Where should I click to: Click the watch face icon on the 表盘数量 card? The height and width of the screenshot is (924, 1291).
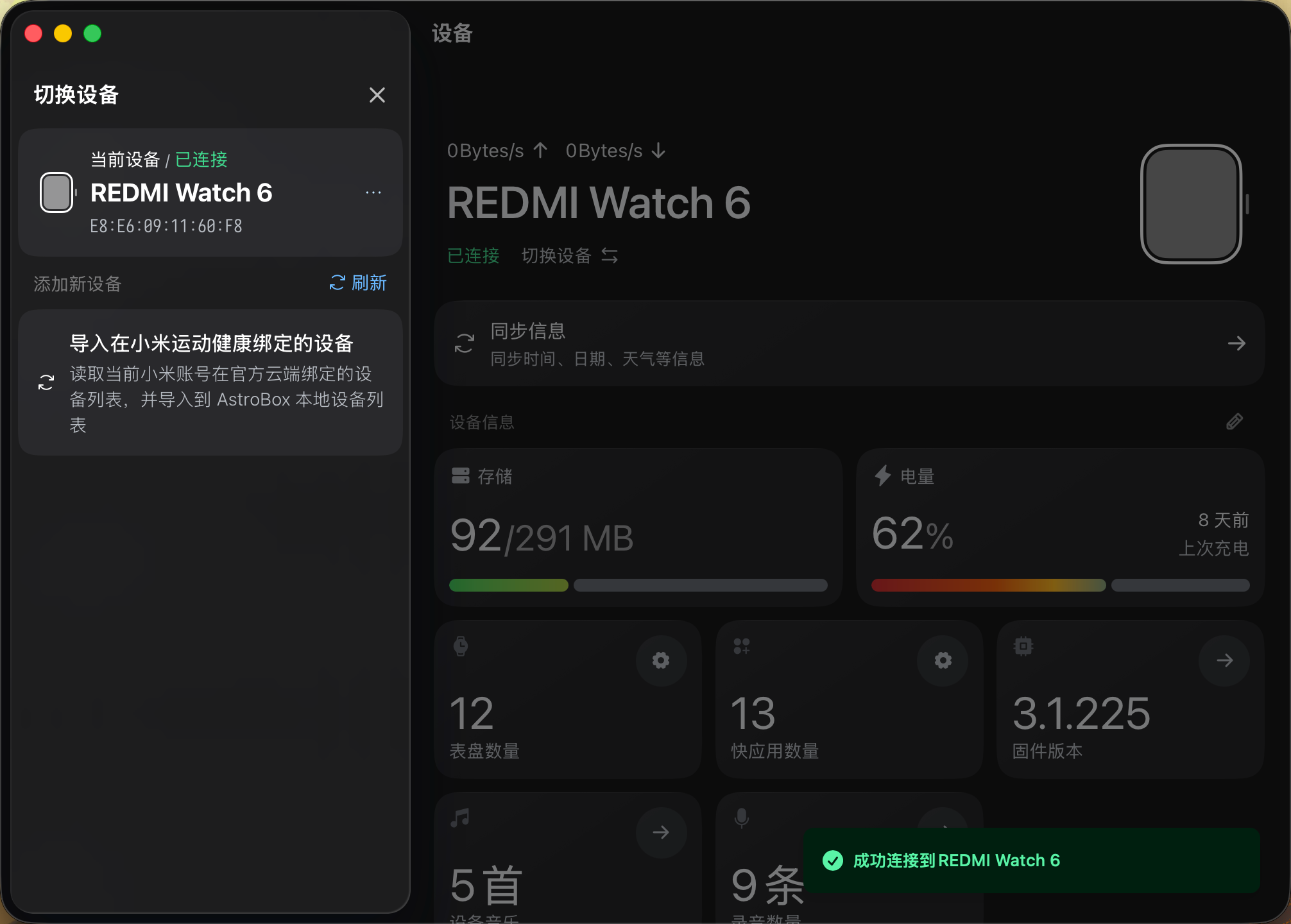point(461,646)
